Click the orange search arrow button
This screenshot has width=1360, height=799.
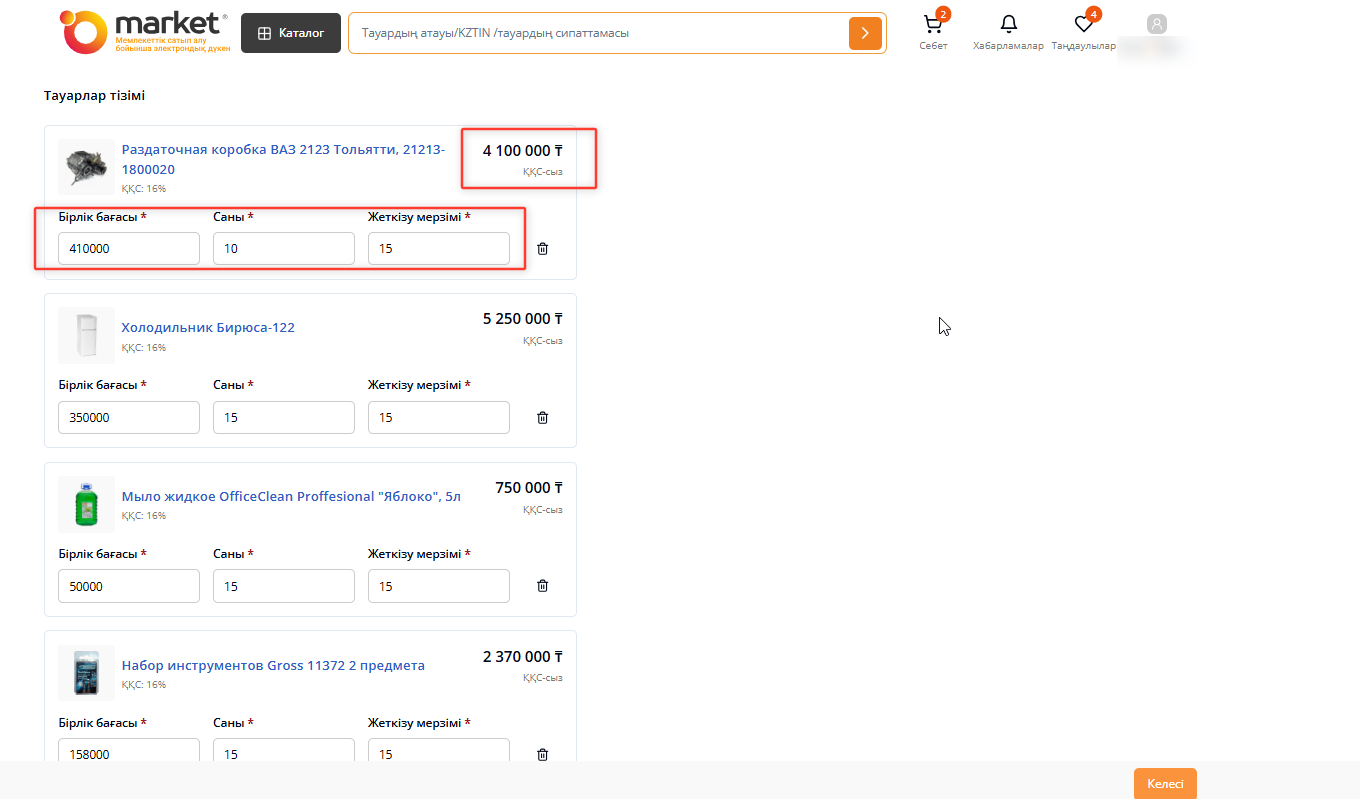865,33
